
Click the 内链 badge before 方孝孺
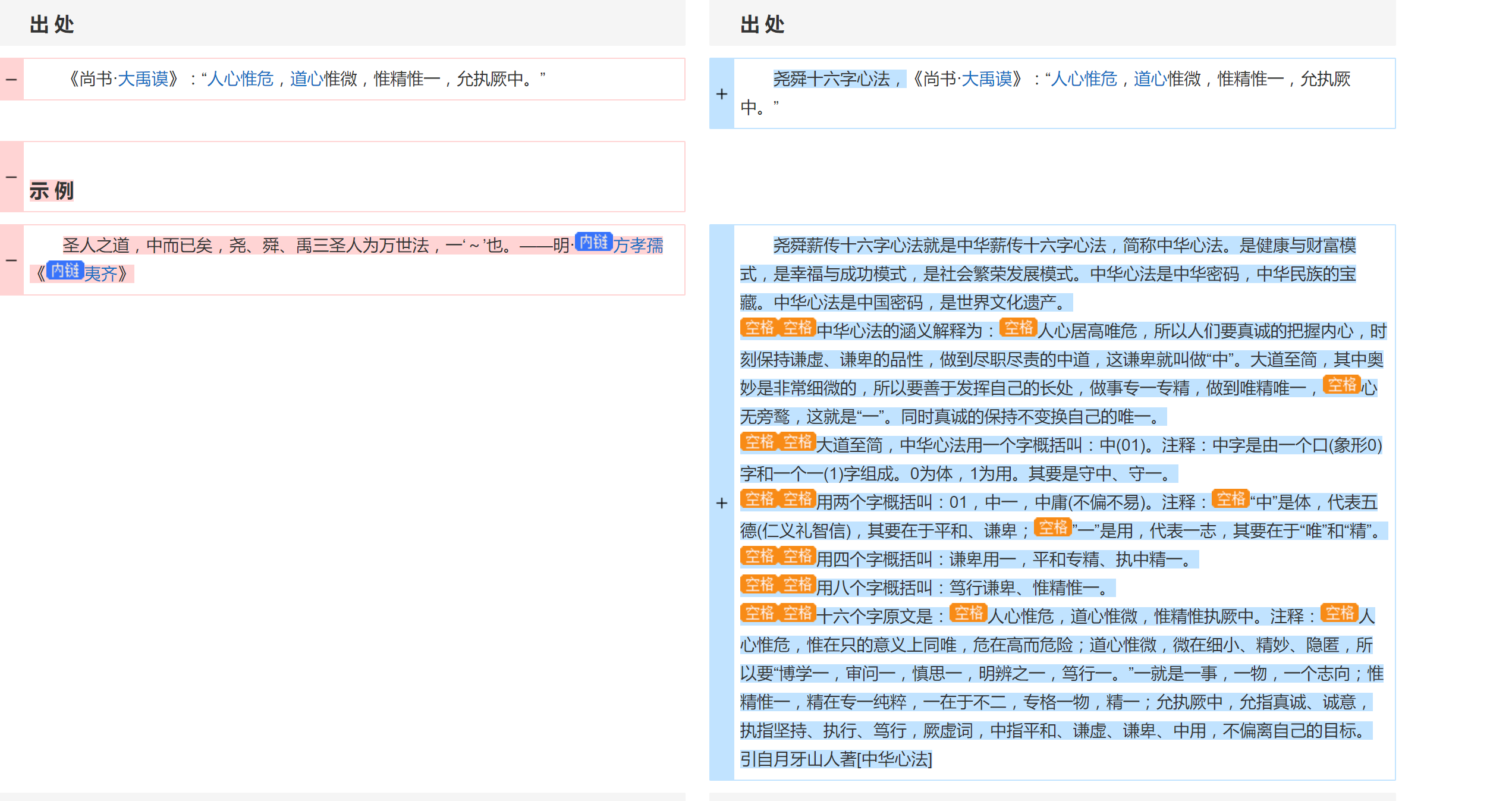[x=593, y=242]
